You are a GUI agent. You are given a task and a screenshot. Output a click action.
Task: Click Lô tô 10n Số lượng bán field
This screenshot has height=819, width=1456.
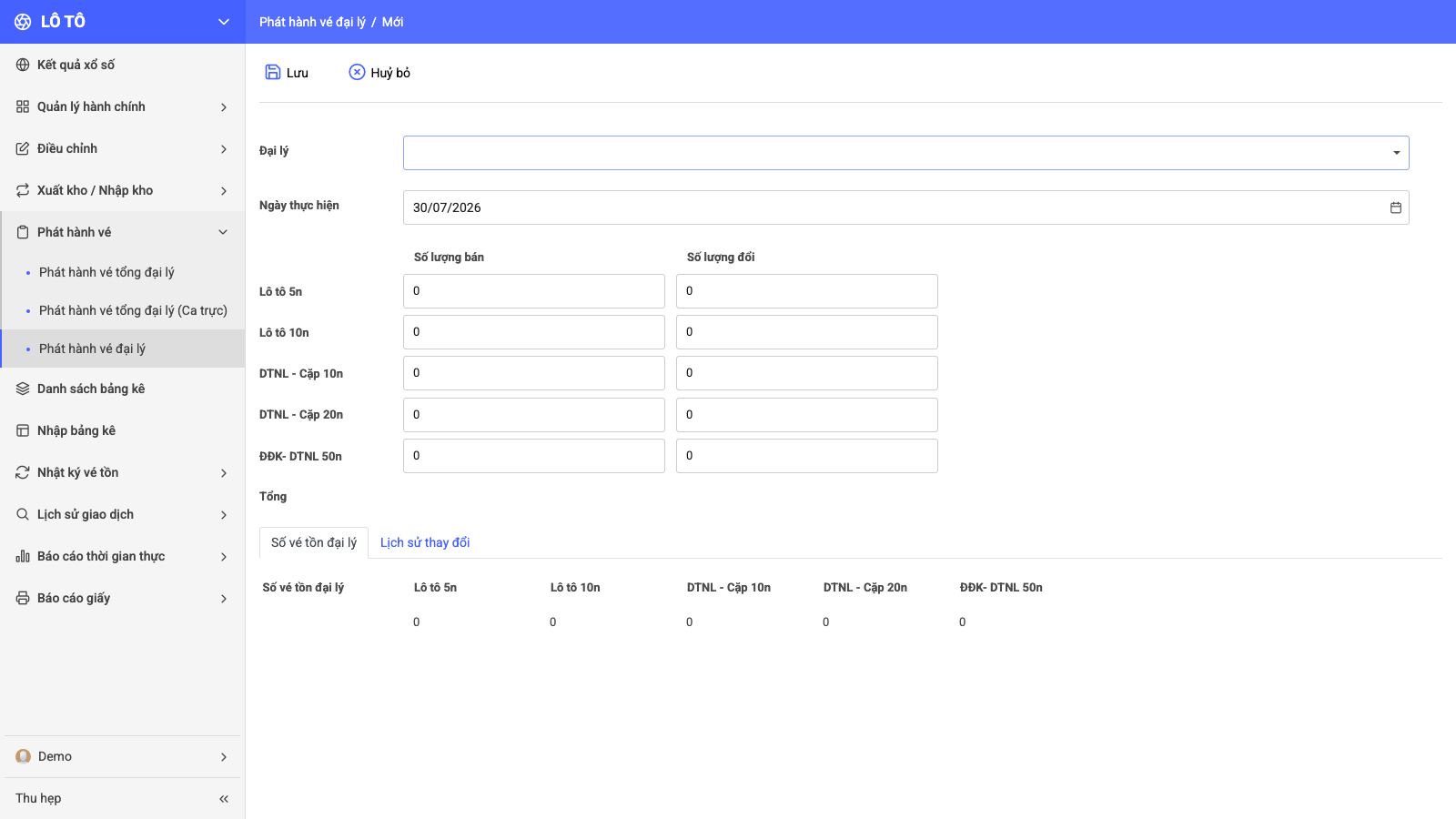[534, 332]
